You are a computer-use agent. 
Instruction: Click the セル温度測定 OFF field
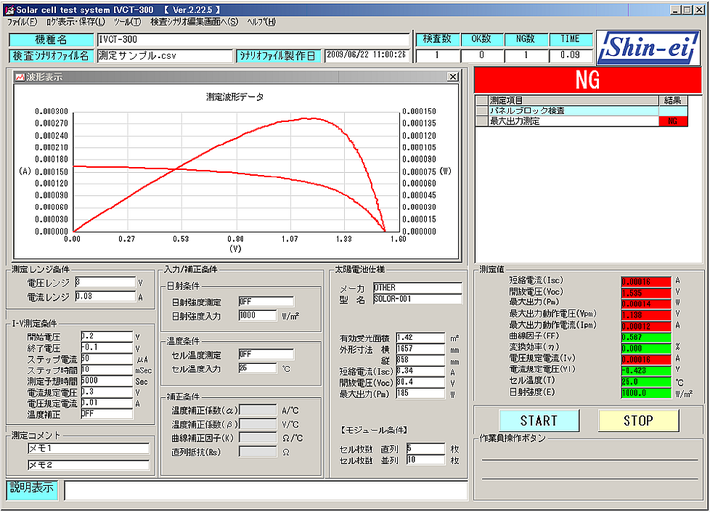click(x=266, y=354)
